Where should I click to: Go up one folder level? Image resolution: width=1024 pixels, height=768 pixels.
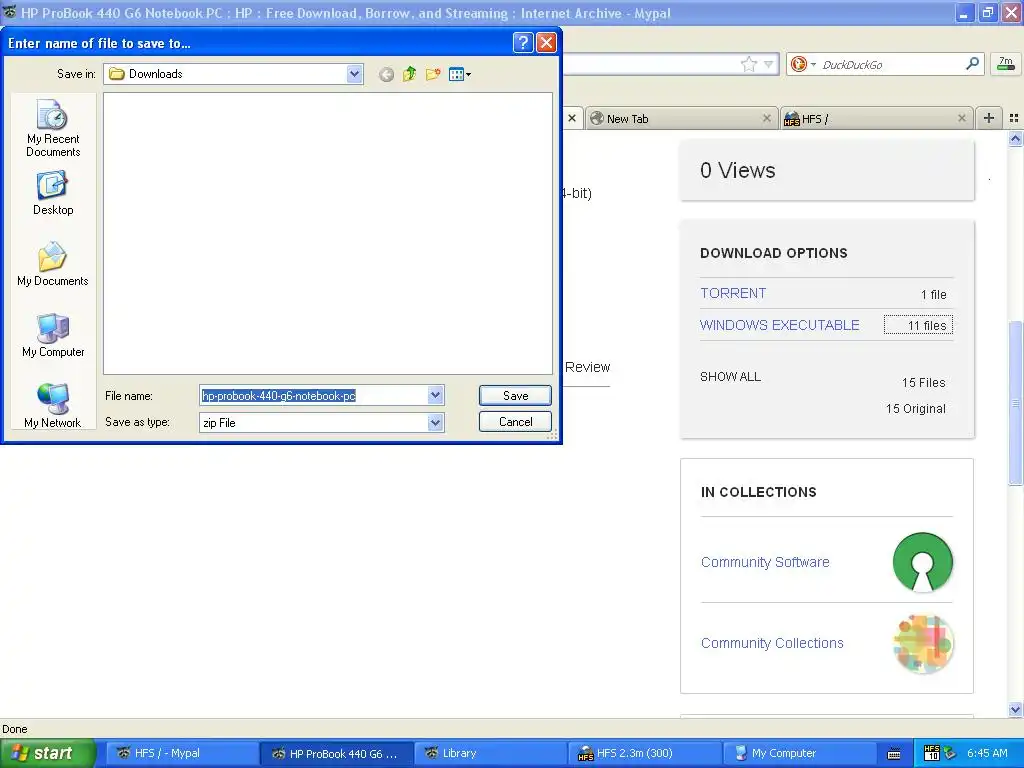409,74
